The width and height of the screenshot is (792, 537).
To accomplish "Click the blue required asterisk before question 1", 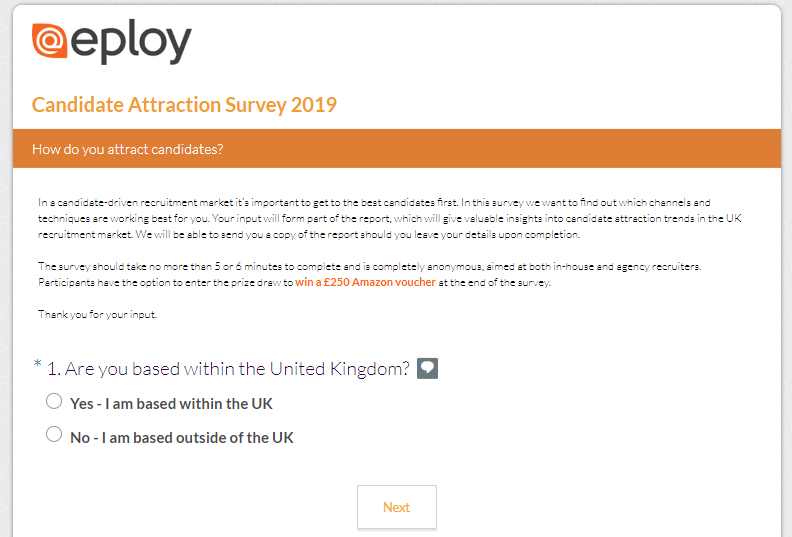I will (x=37, y=364).
